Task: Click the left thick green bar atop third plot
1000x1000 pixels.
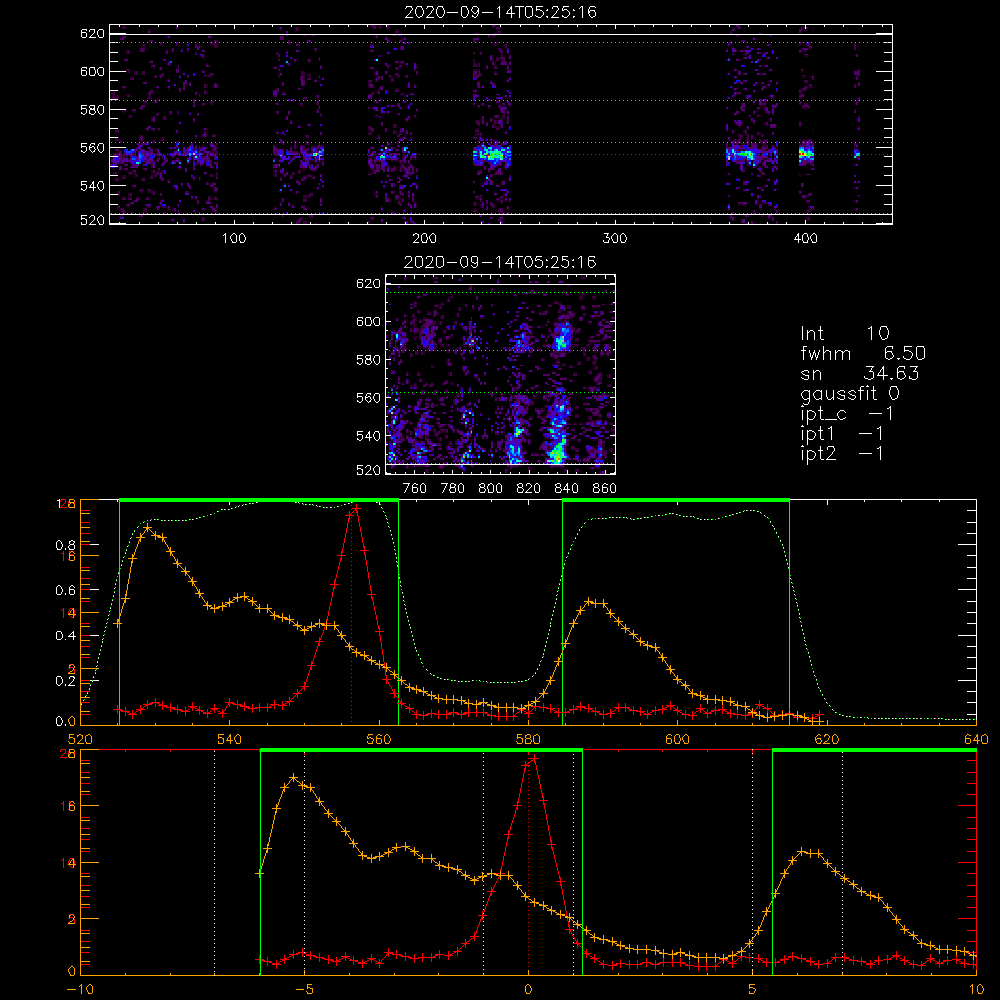Action: pos(259,500)
